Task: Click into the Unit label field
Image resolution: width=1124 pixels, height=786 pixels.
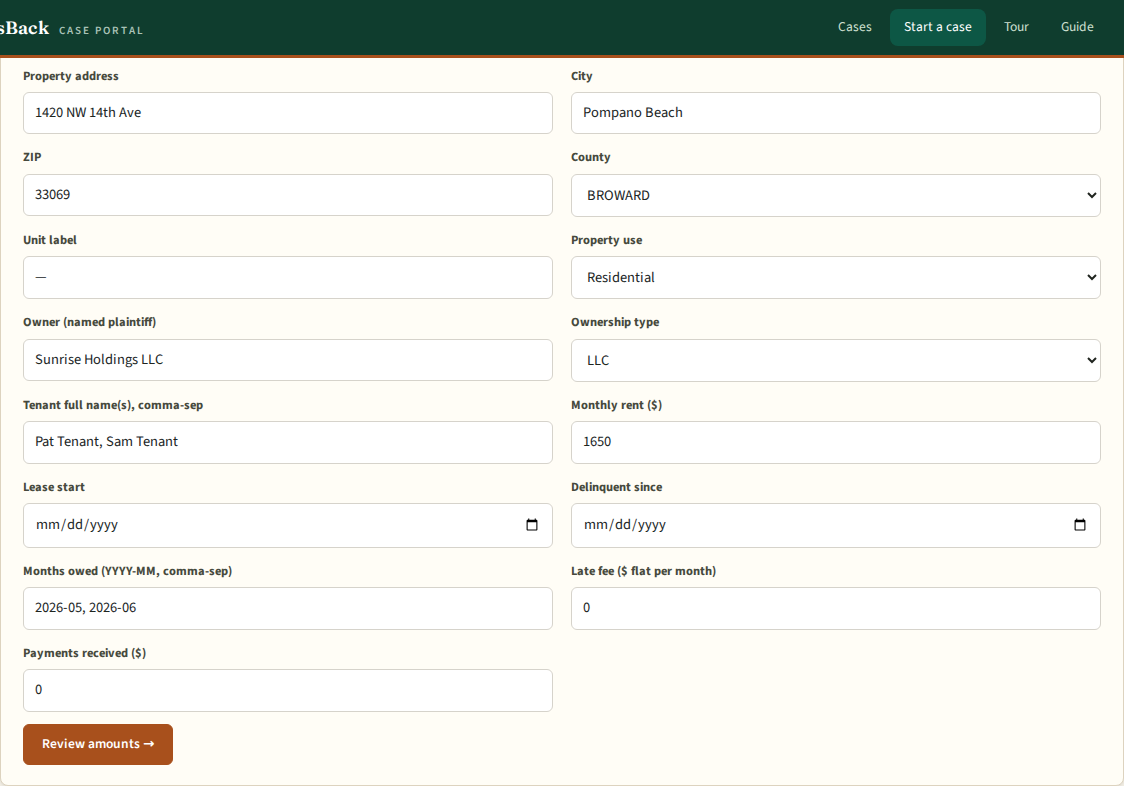Action: coord(287,278)
